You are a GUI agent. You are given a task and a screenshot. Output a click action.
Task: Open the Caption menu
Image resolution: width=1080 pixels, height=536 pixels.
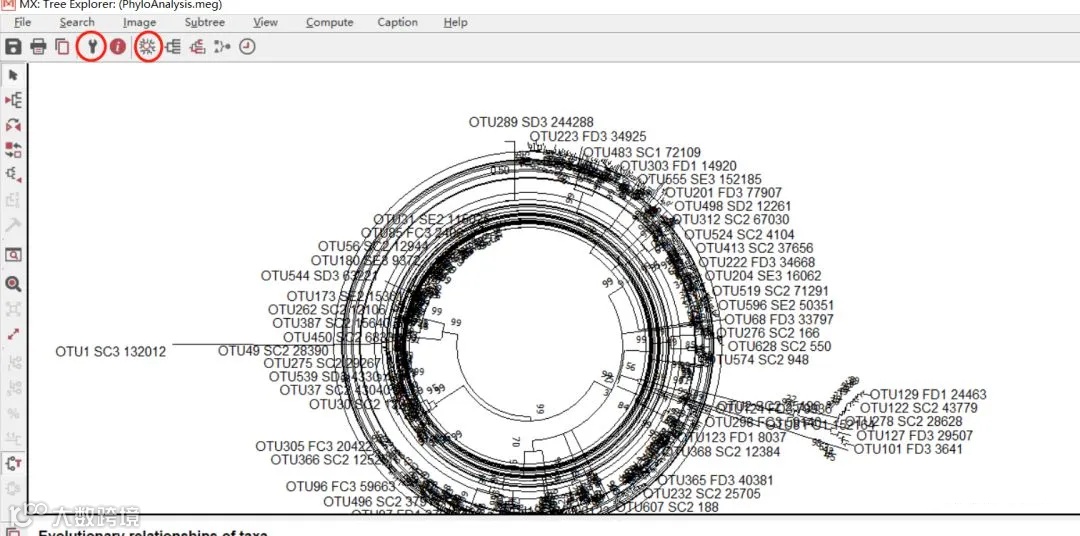point(397,22)
